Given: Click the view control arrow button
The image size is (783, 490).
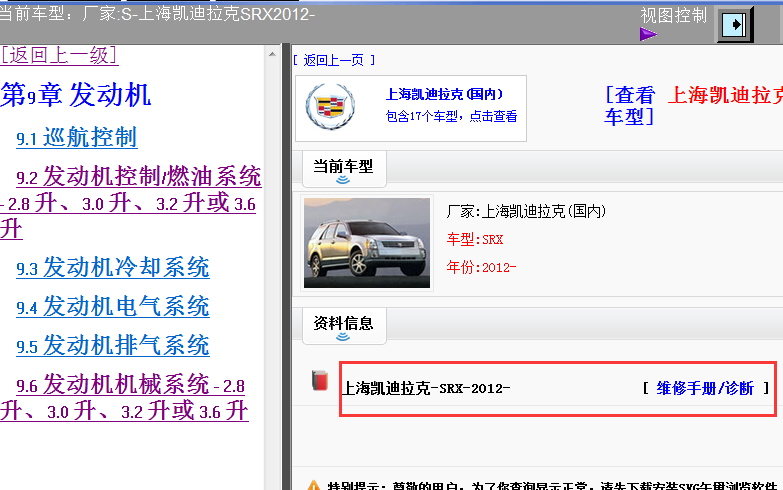Looking at the screenshot, I should (735, 24).
